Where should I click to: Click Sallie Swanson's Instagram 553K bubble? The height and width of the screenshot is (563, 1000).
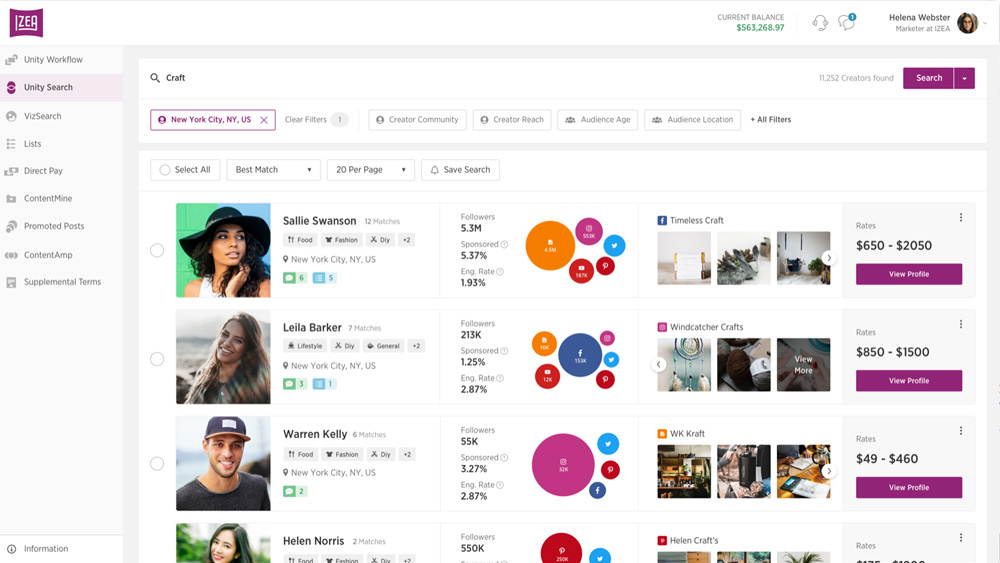tap(589, 231)
